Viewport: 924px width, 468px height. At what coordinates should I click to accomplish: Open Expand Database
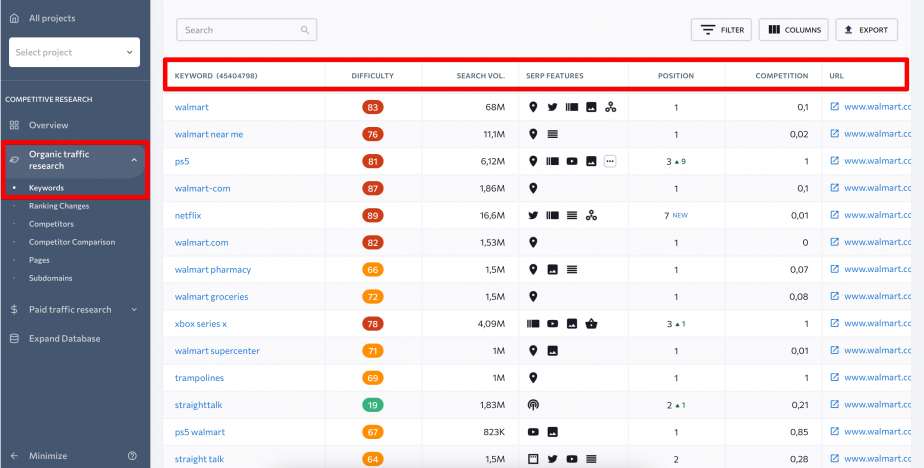[64, 339]
